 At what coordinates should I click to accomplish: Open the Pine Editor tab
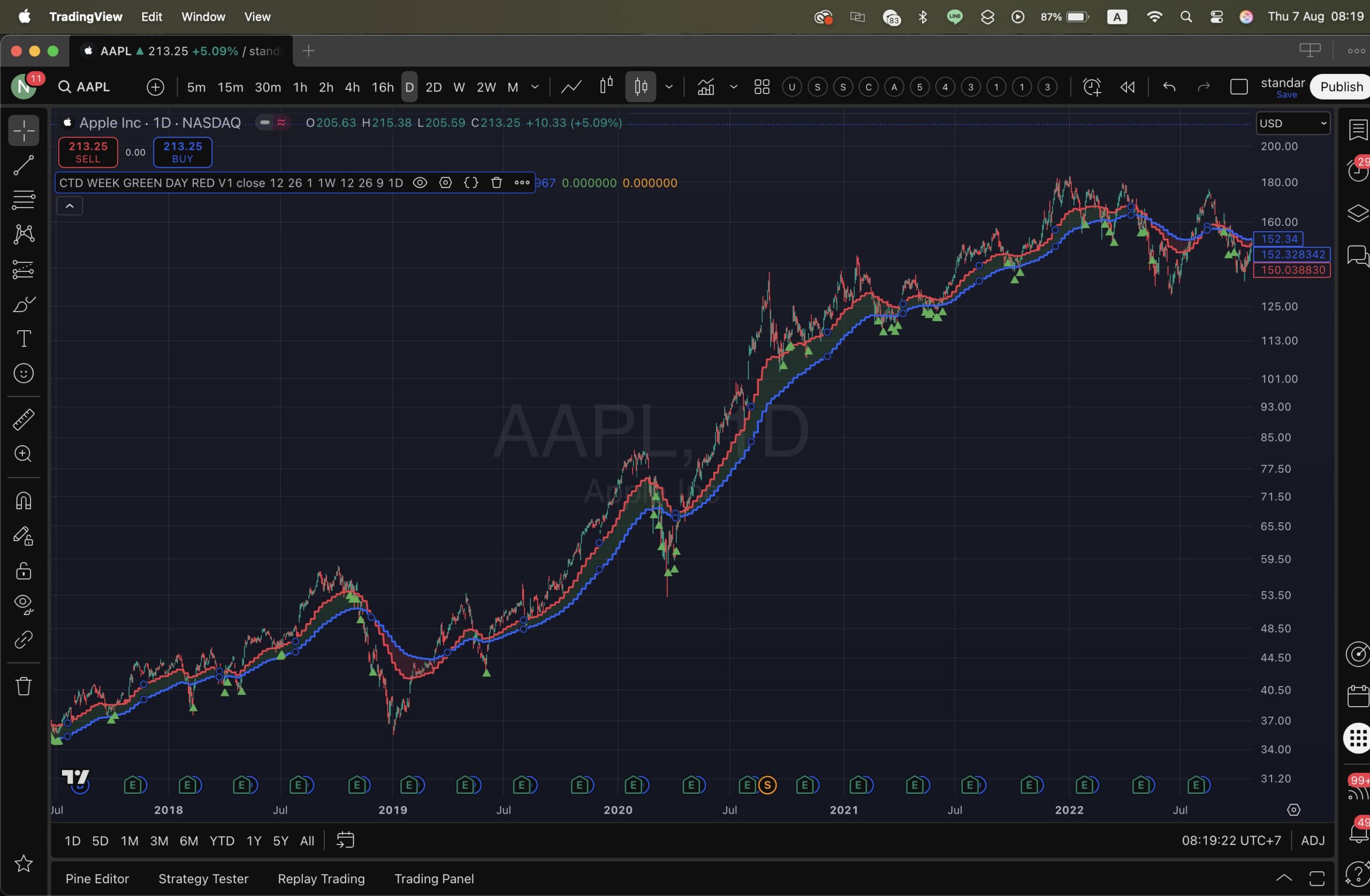[x=97, y=879]
